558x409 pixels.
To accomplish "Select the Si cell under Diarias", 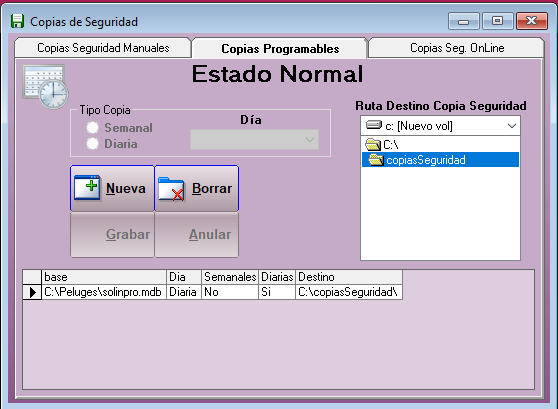I will pos(277,292).
